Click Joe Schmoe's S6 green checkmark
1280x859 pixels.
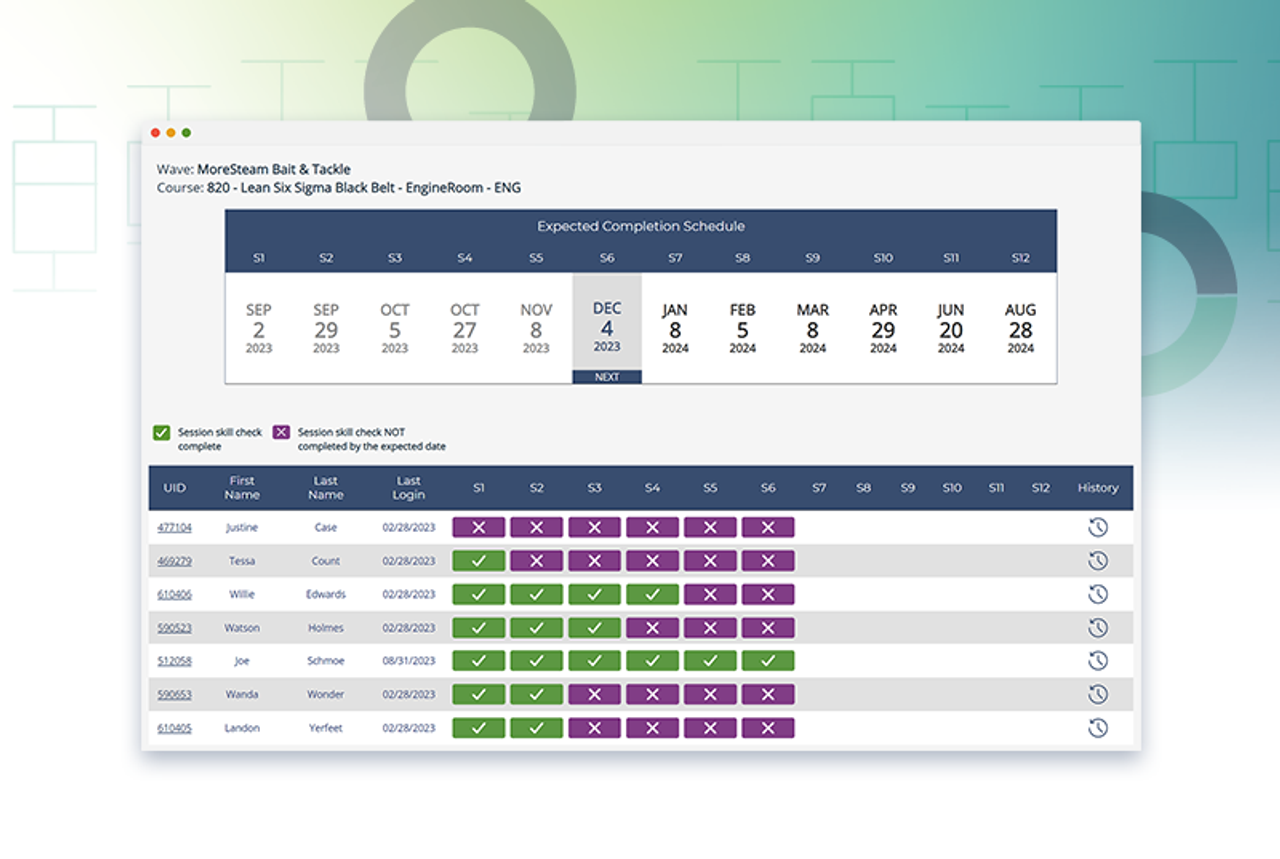pos(768,660)
